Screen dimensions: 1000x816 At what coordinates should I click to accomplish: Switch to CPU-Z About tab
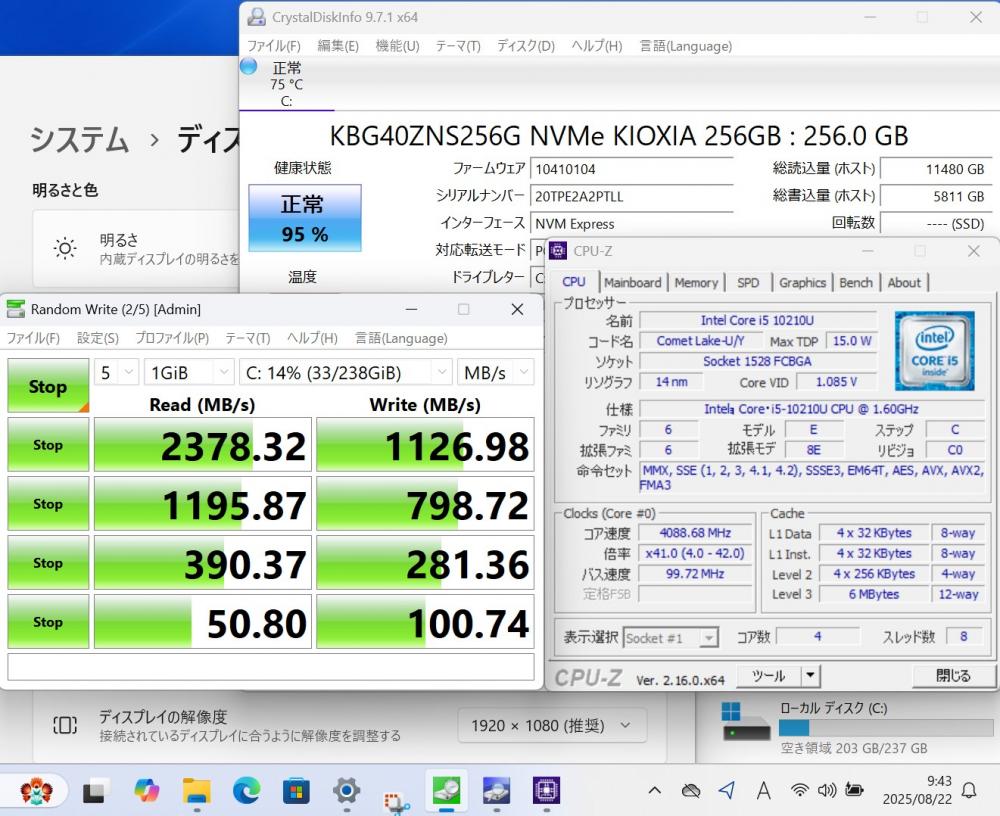point(904,283)
